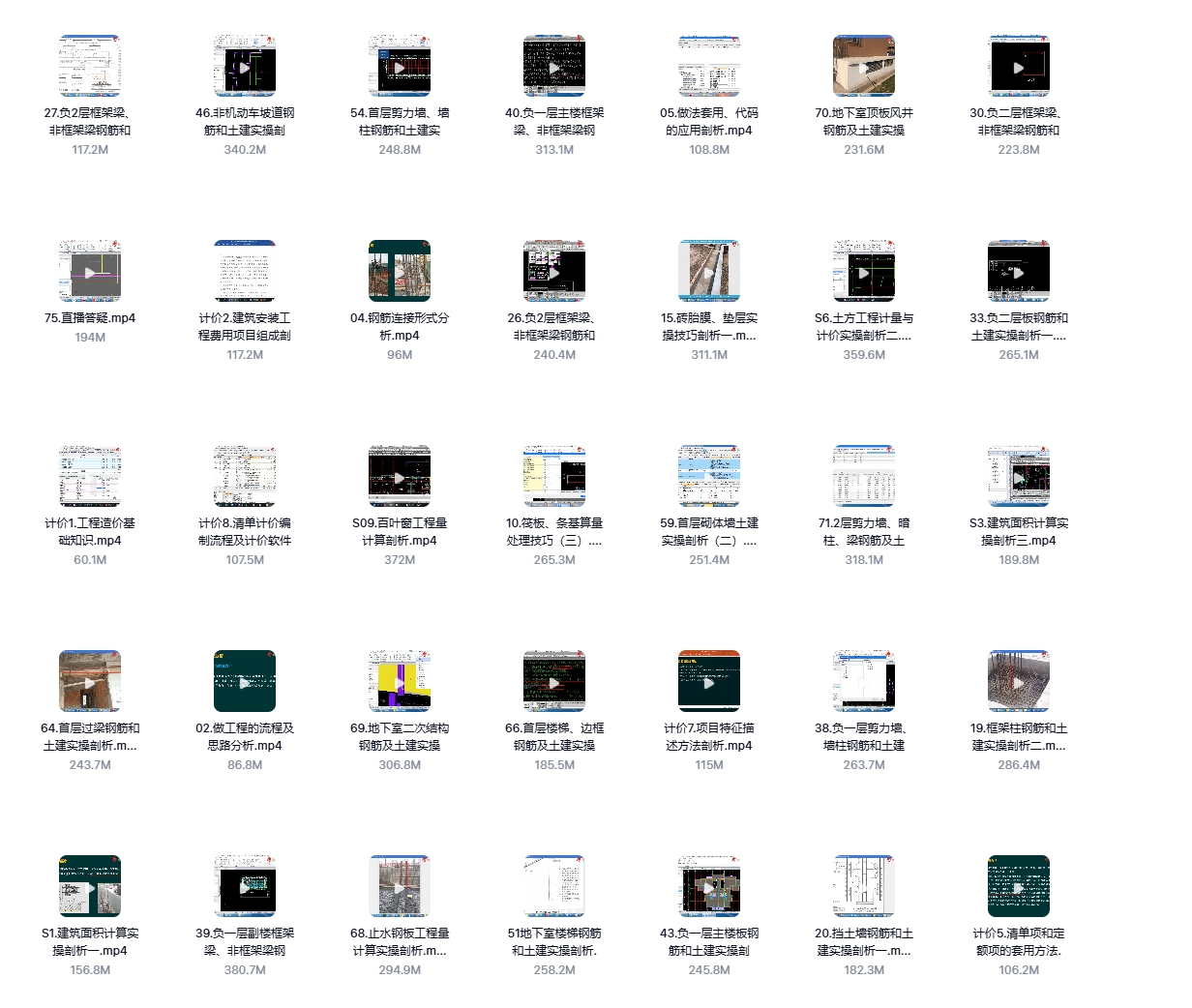The image size is (1192, 1008).
Task: Select file name 05.做法套用、代码的应用剖析.mp4
Action: [x=709, y=122]
